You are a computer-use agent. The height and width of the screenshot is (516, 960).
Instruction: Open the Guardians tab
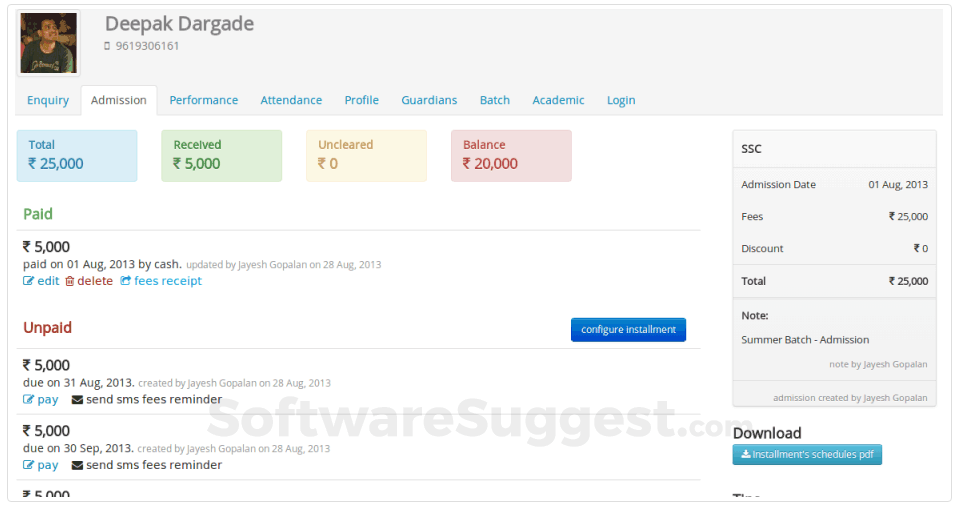click(x=429, y=100)
